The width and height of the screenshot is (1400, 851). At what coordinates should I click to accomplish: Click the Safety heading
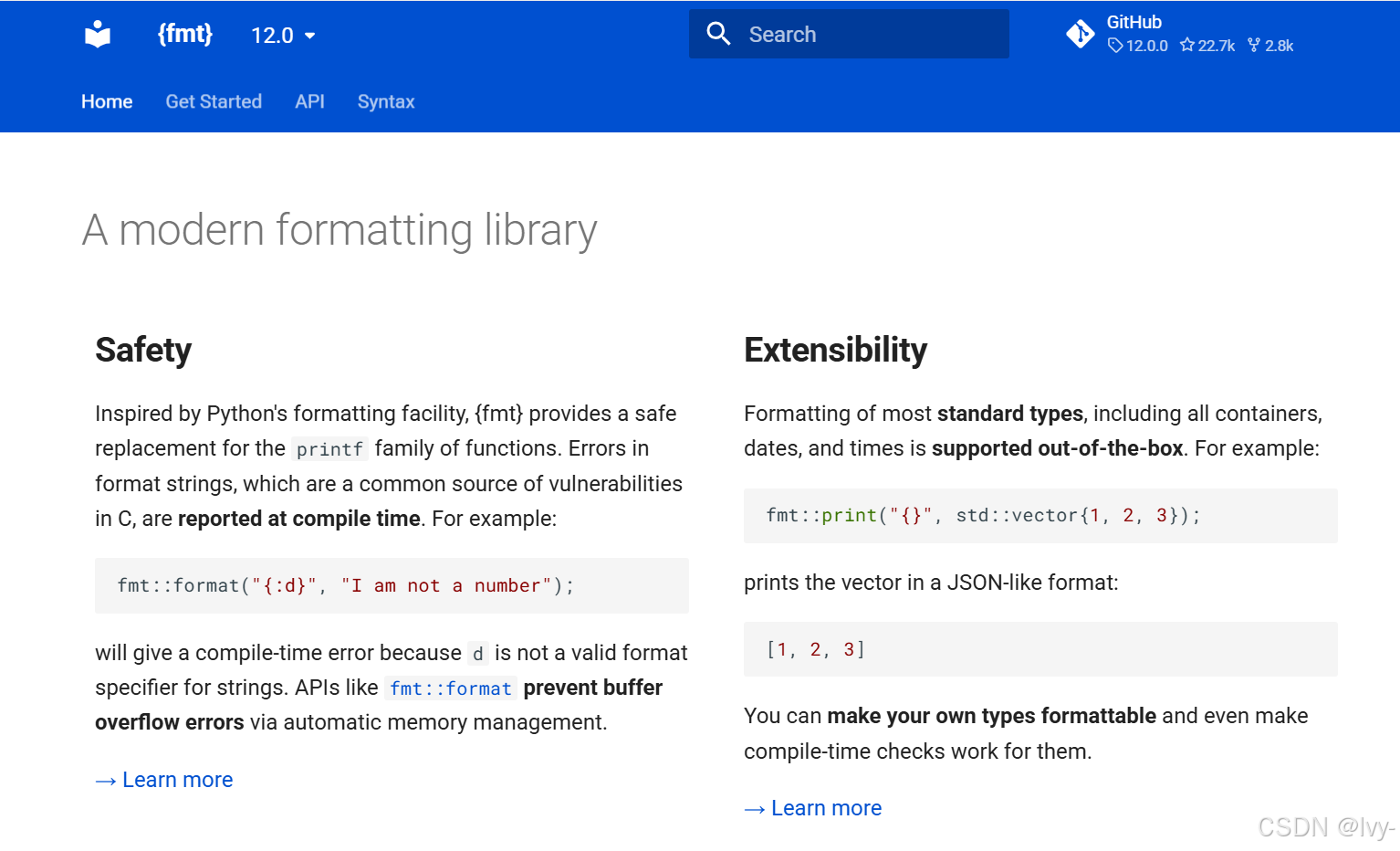[143, 350]
